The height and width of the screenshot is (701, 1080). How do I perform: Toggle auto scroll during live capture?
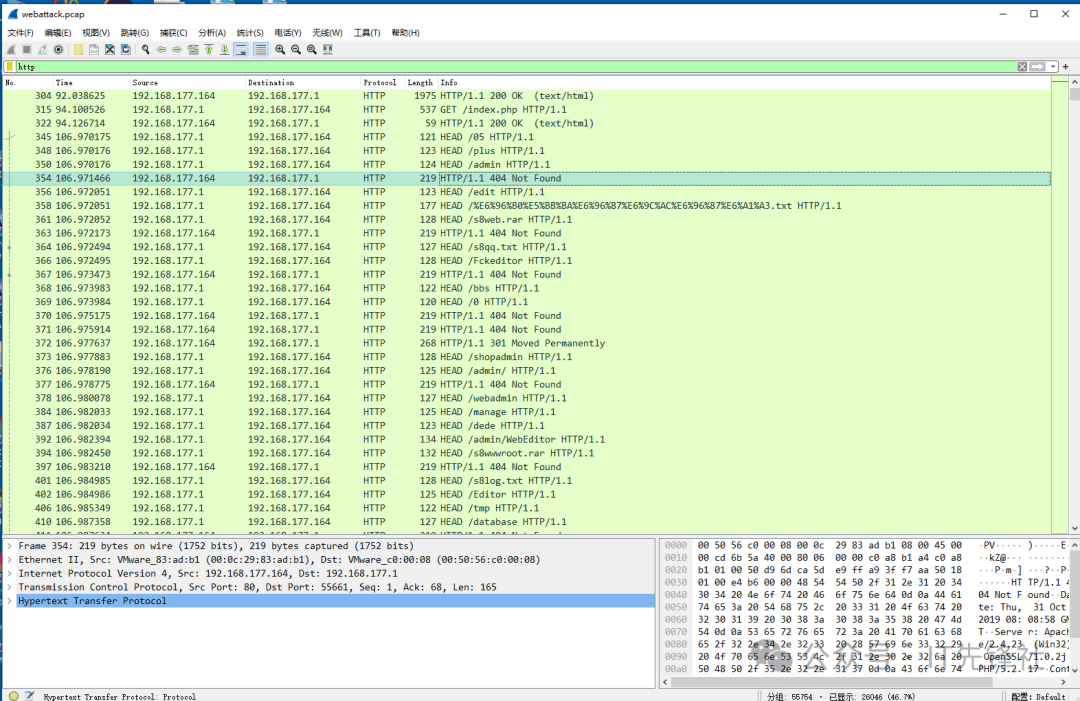click(x=242, y=49)
